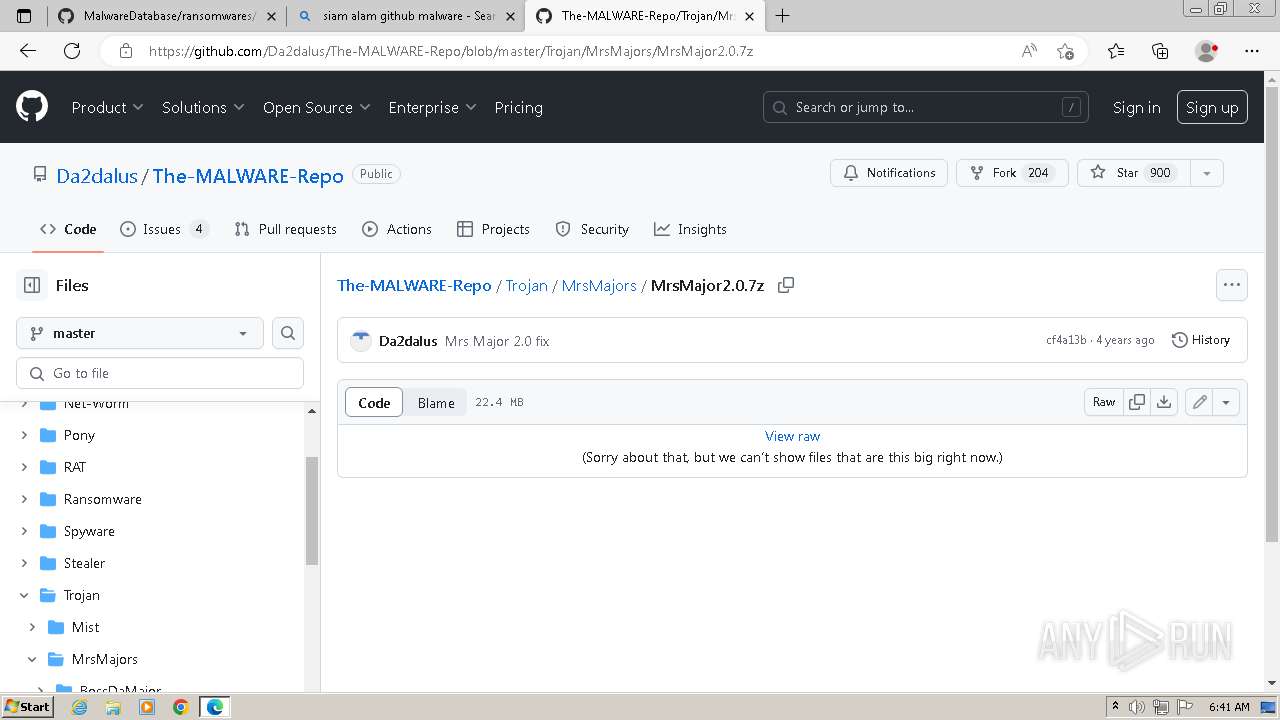Fork the repository
Viewport: 1280px width, 720px height.
(x=1012, y=173)
